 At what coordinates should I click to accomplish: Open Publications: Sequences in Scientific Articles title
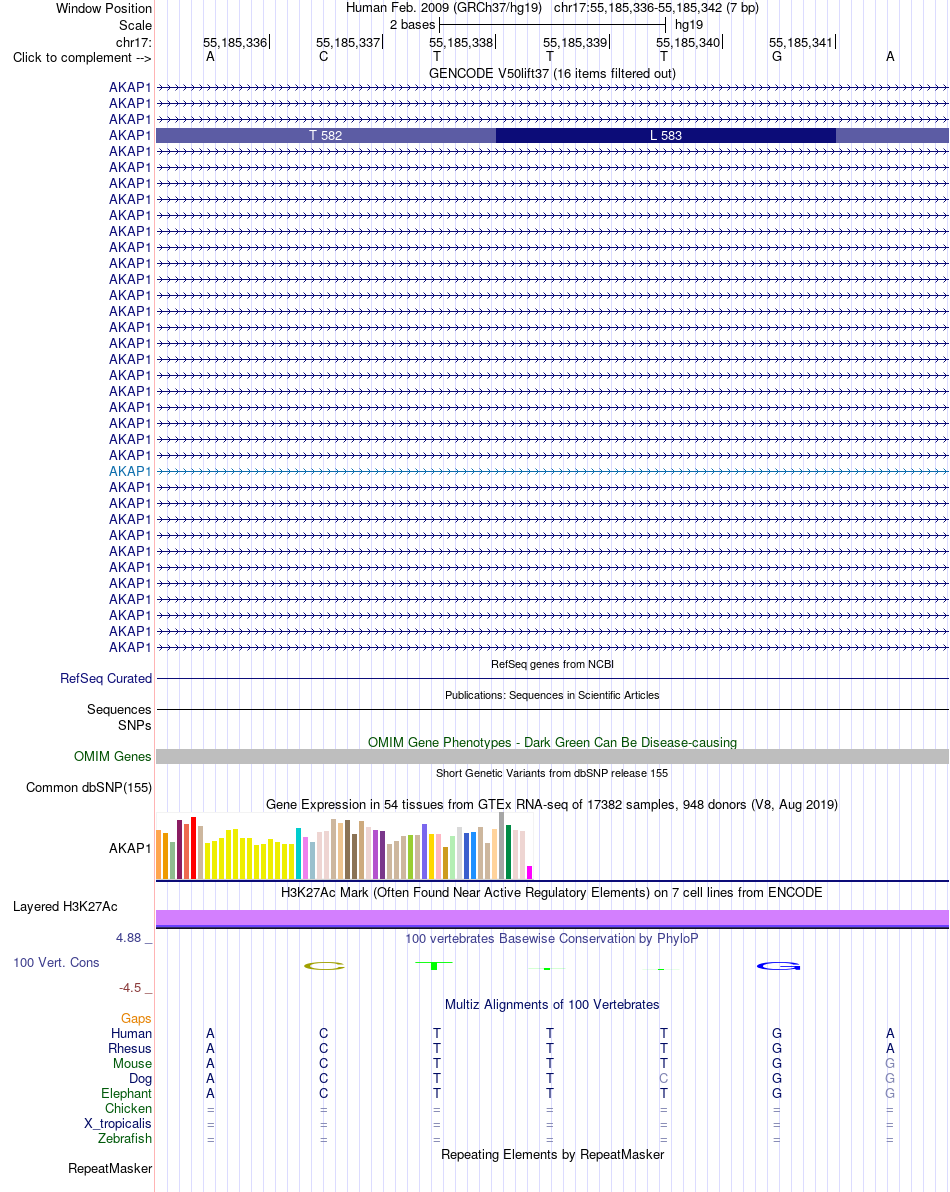(552, 696)
